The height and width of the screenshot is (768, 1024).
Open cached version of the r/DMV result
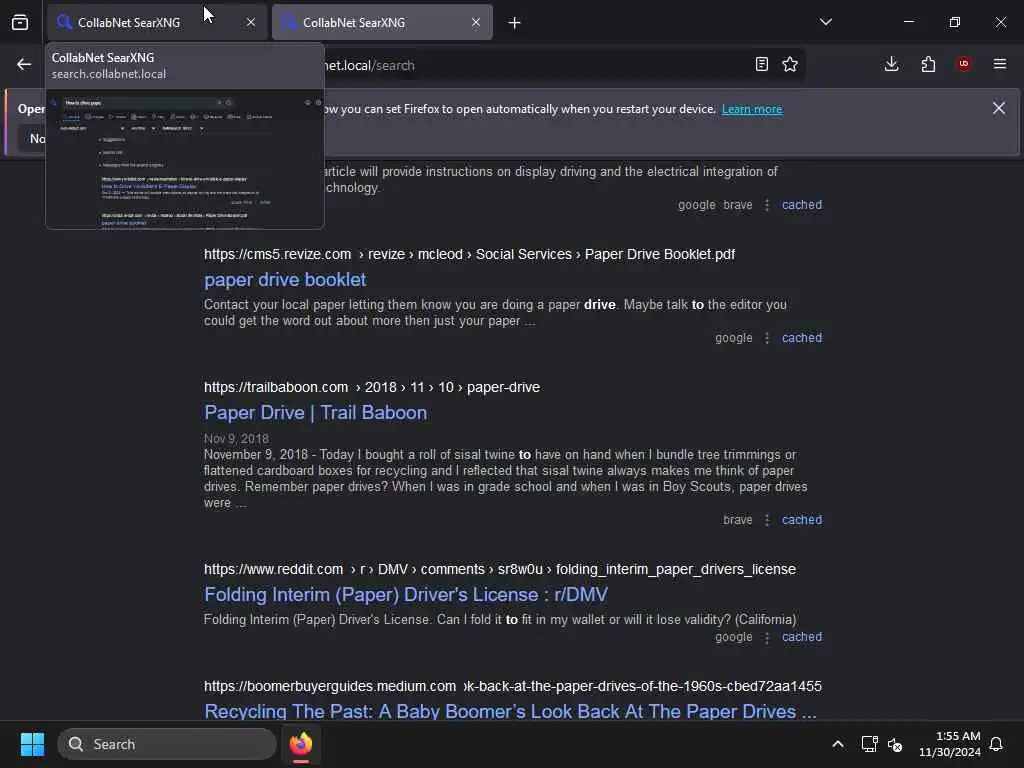(x=801, y=637)
